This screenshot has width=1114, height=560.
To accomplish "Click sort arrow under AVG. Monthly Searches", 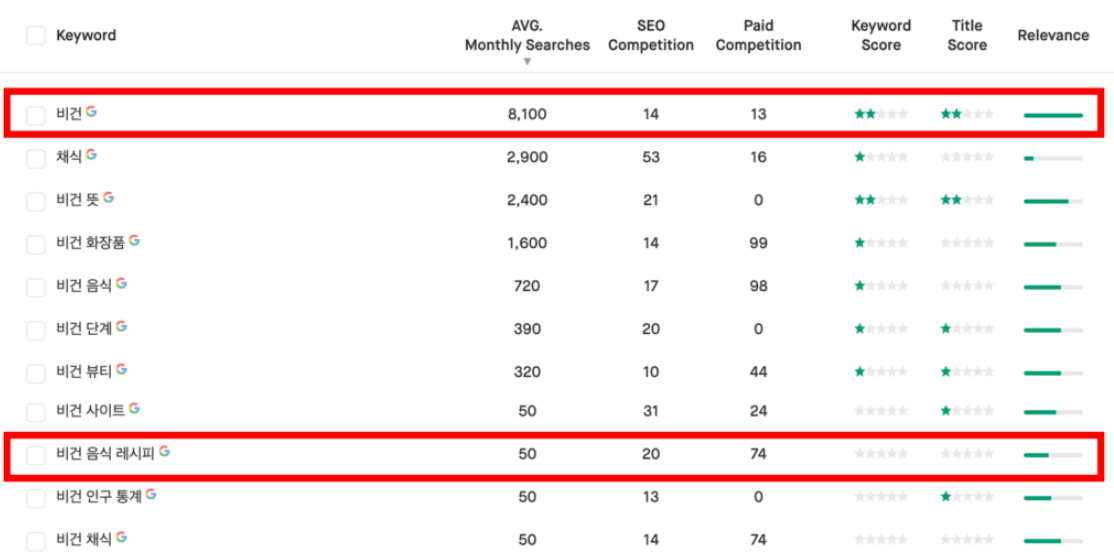I will (x=527, y=62).
